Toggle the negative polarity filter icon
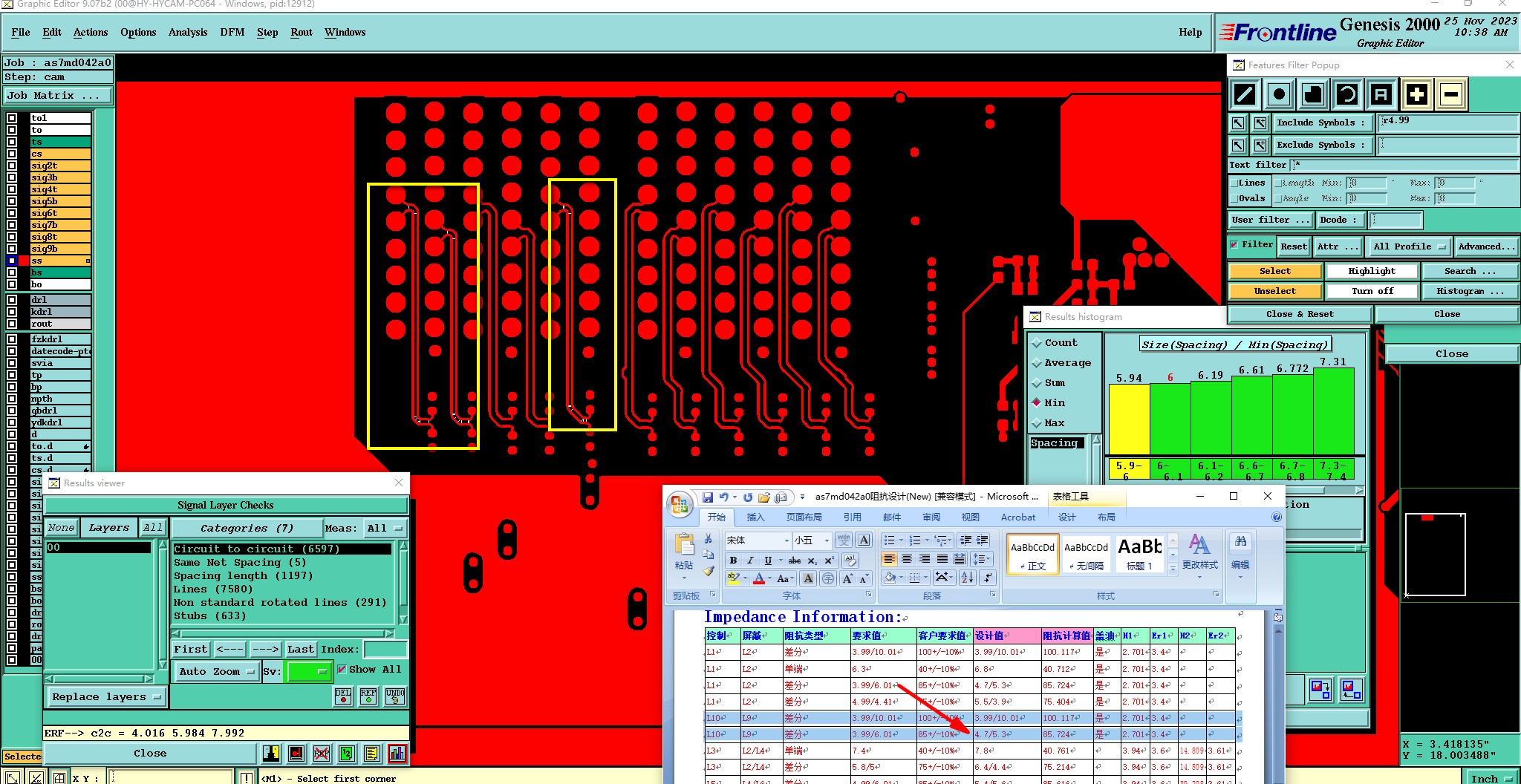This screenshot has height=784, width=1521. click(x=1450, y=94)
